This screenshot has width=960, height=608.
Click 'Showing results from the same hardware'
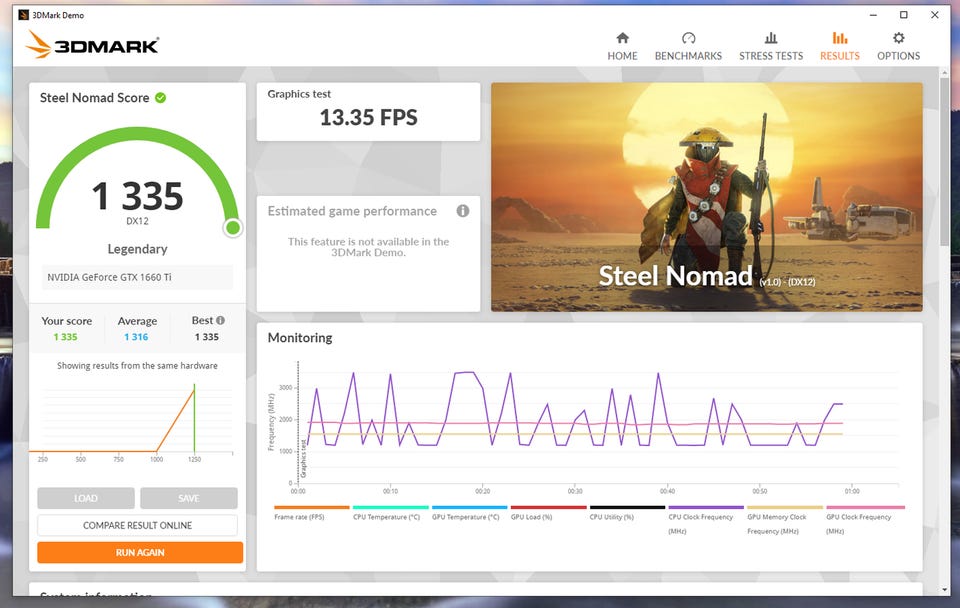point(137,366)
